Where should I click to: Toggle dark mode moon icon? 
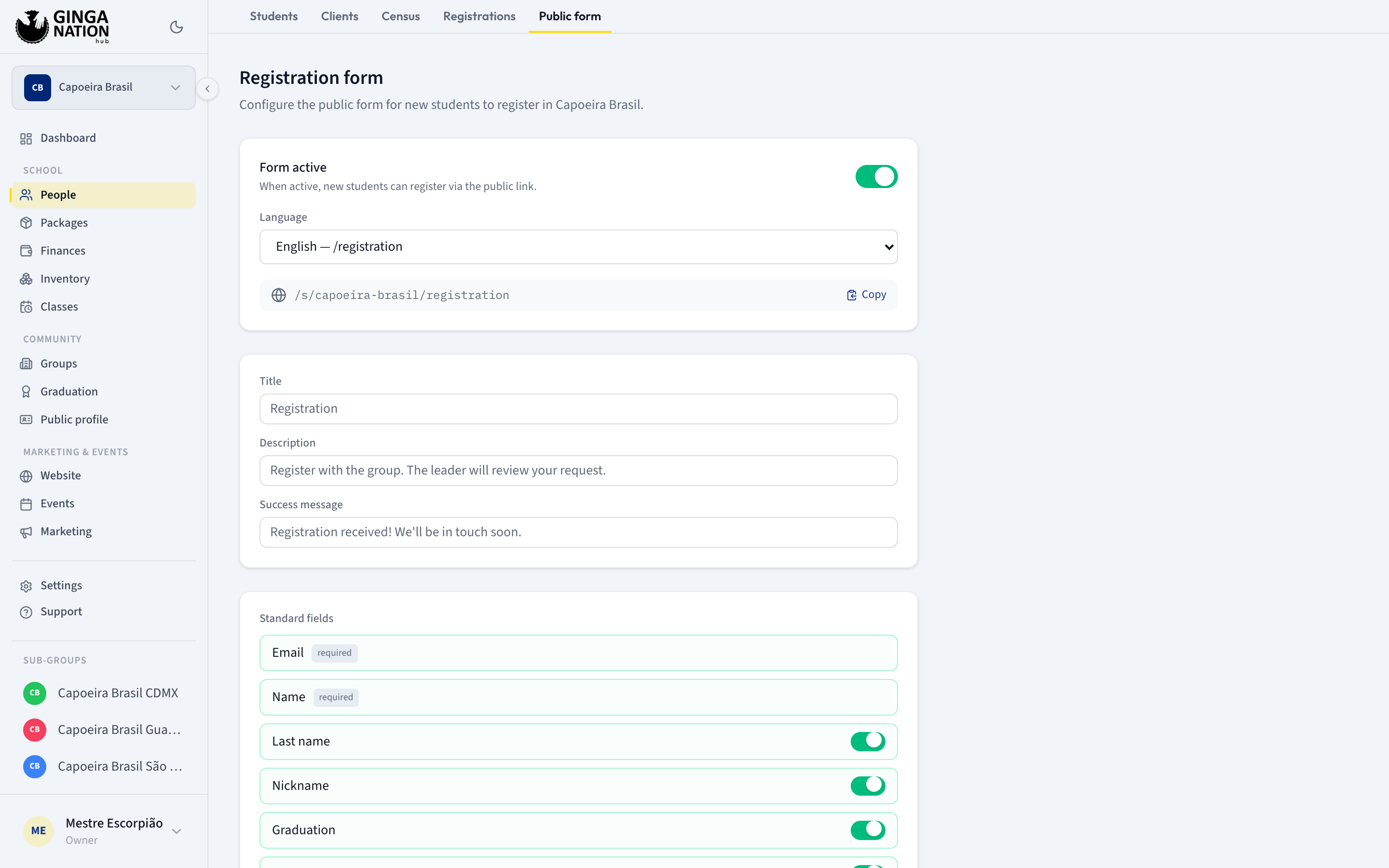click(x=176, y=27)
